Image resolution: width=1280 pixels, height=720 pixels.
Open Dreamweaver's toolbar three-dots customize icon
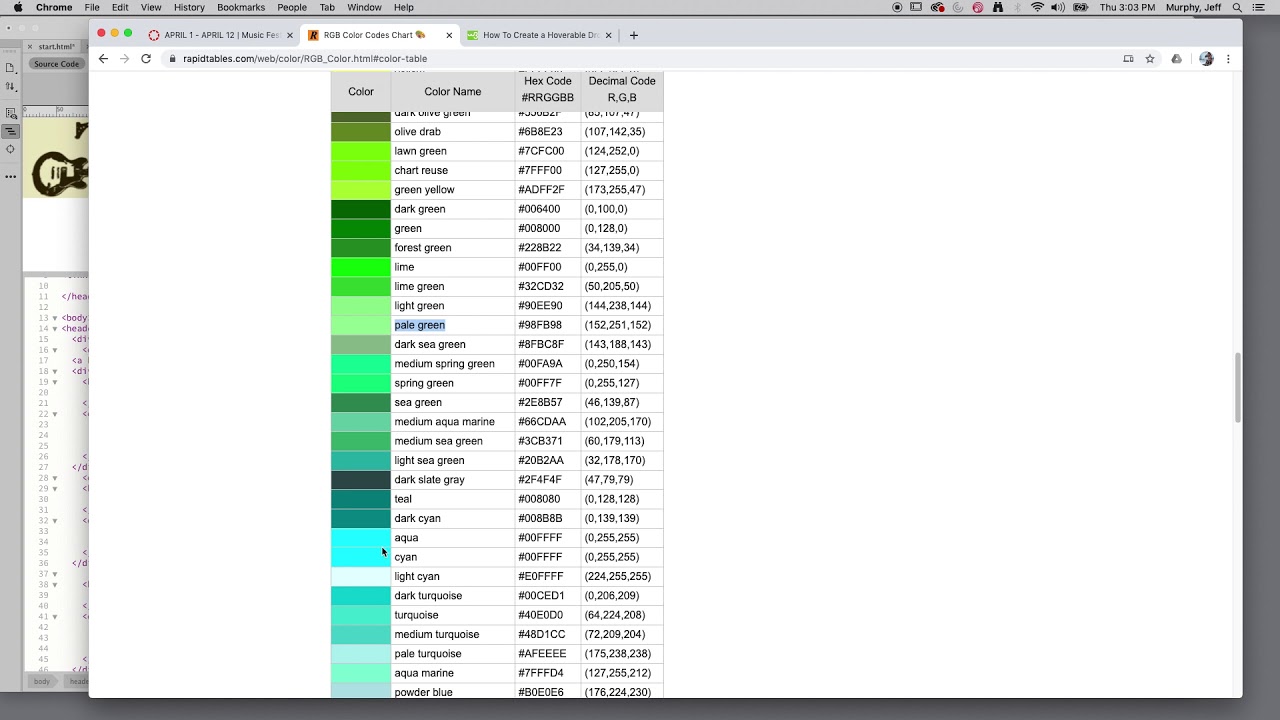pos(10,176)
